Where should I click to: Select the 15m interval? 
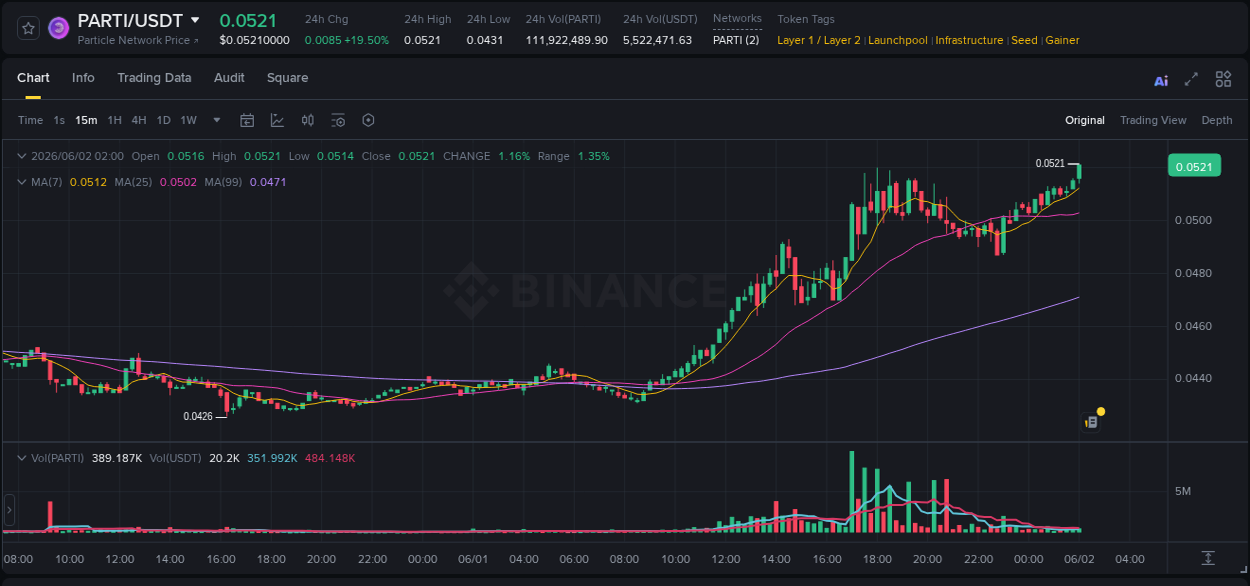[x=86, y=120]
